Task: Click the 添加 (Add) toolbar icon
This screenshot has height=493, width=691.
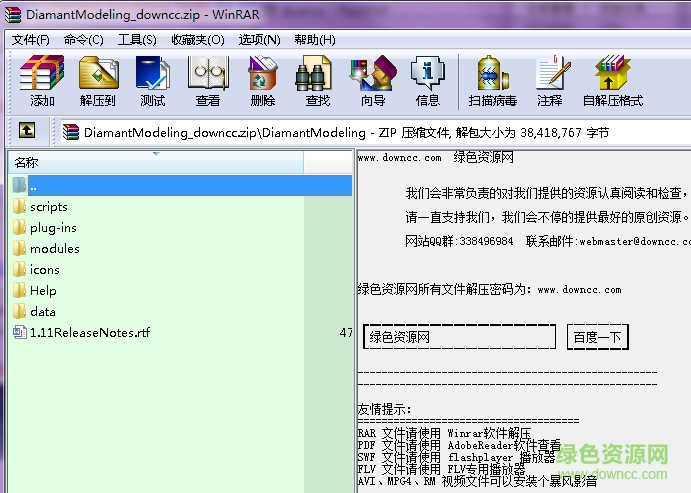Action: 42,80
